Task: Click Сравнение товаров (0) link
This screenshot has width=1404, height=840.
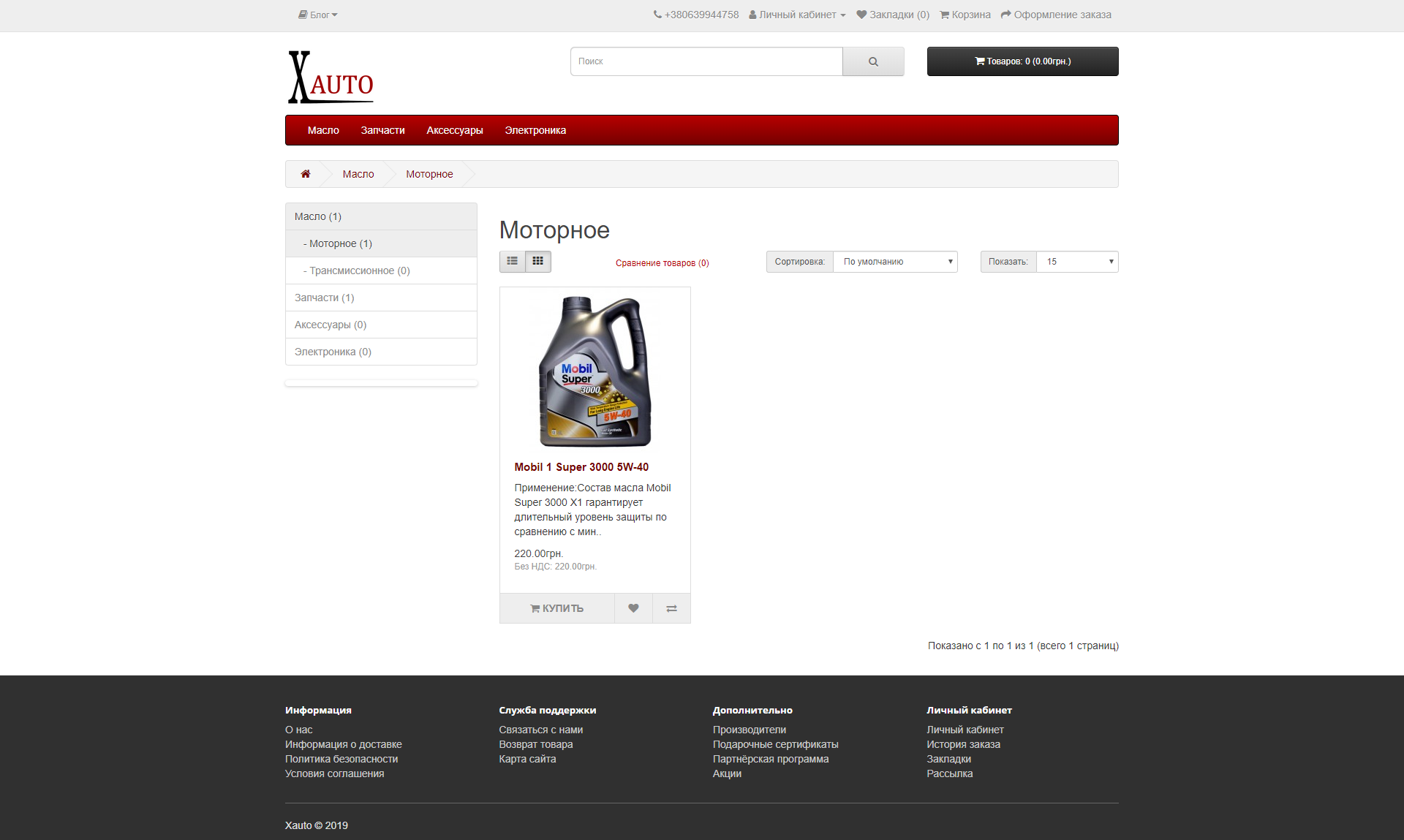Action: pyautogui.click(x=662, y=263)
